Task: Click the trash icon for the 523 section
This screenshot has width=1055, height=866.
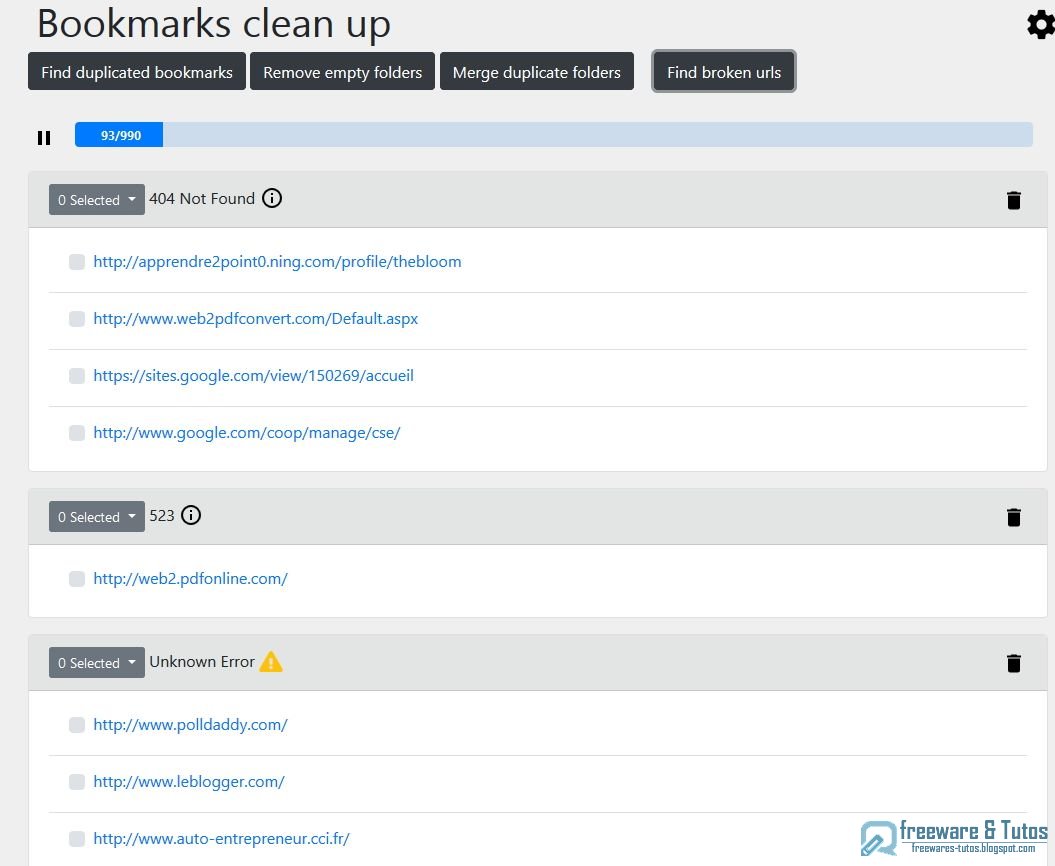Action: 1014,517
